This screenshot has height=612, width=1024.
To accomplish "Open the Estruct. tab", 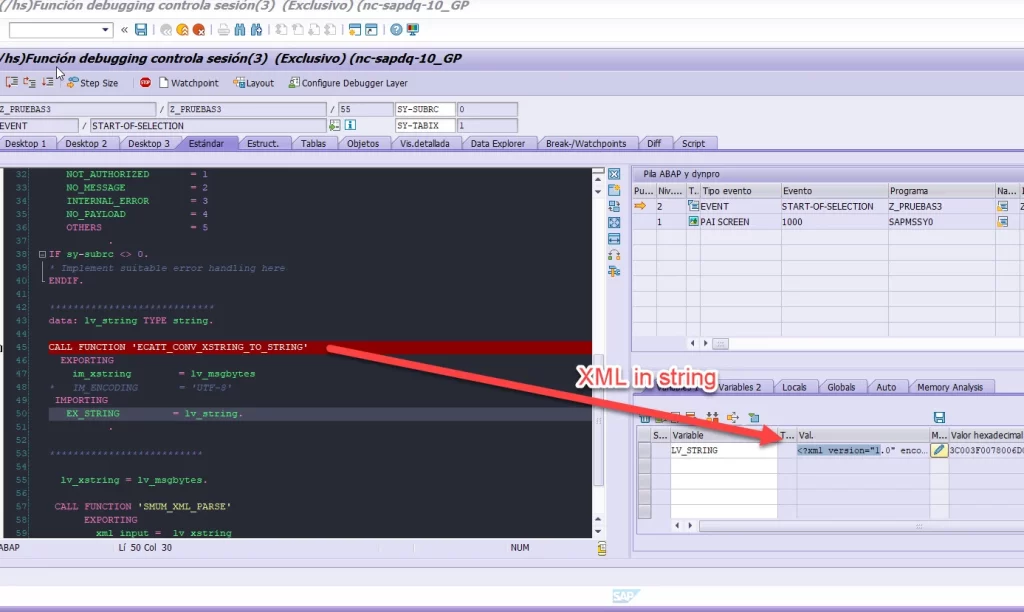I will click(x=263, y=144).
